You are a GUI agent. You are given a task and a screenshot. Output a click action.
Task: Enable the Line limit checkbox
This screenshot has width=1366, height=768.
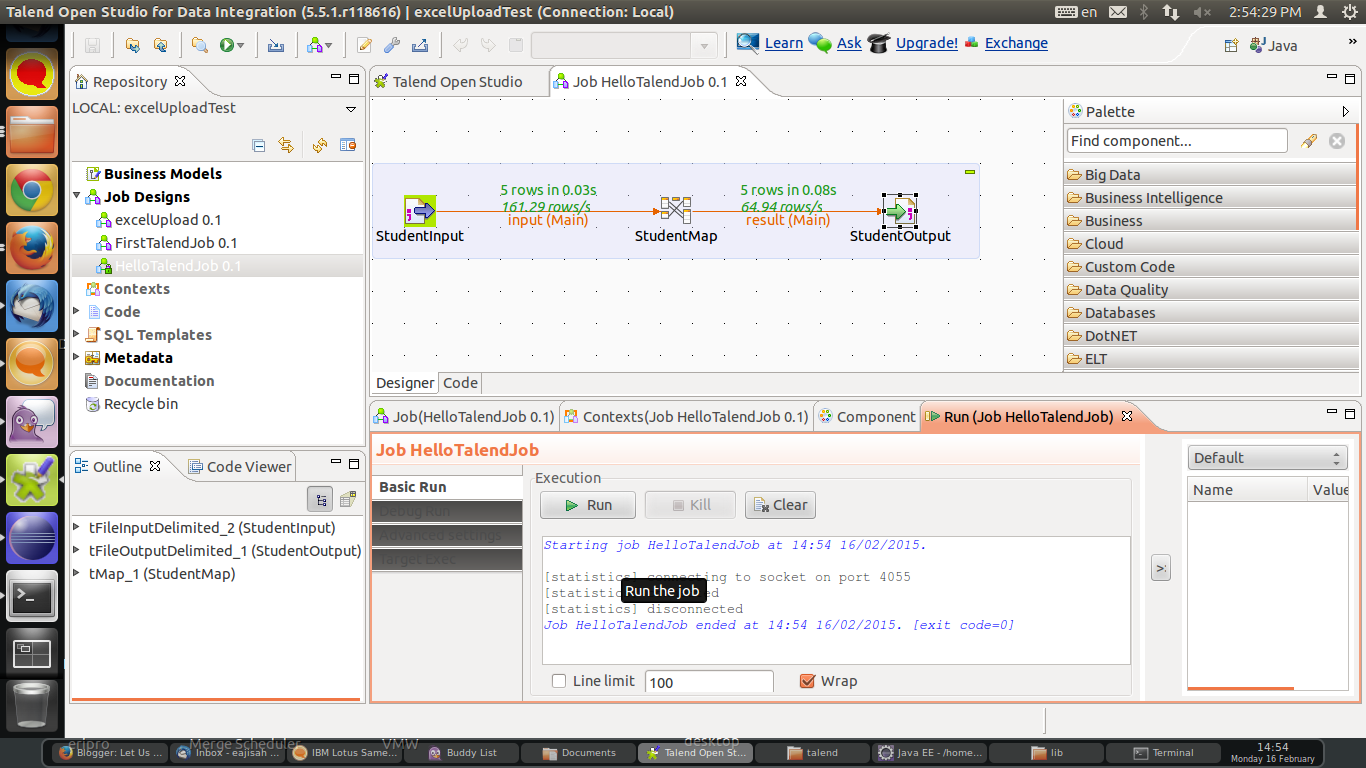click(559, 681)
